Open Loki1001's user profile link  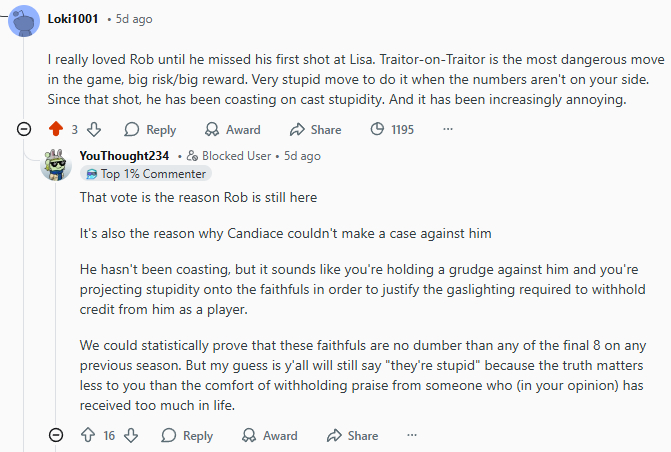tap(75, 19)
